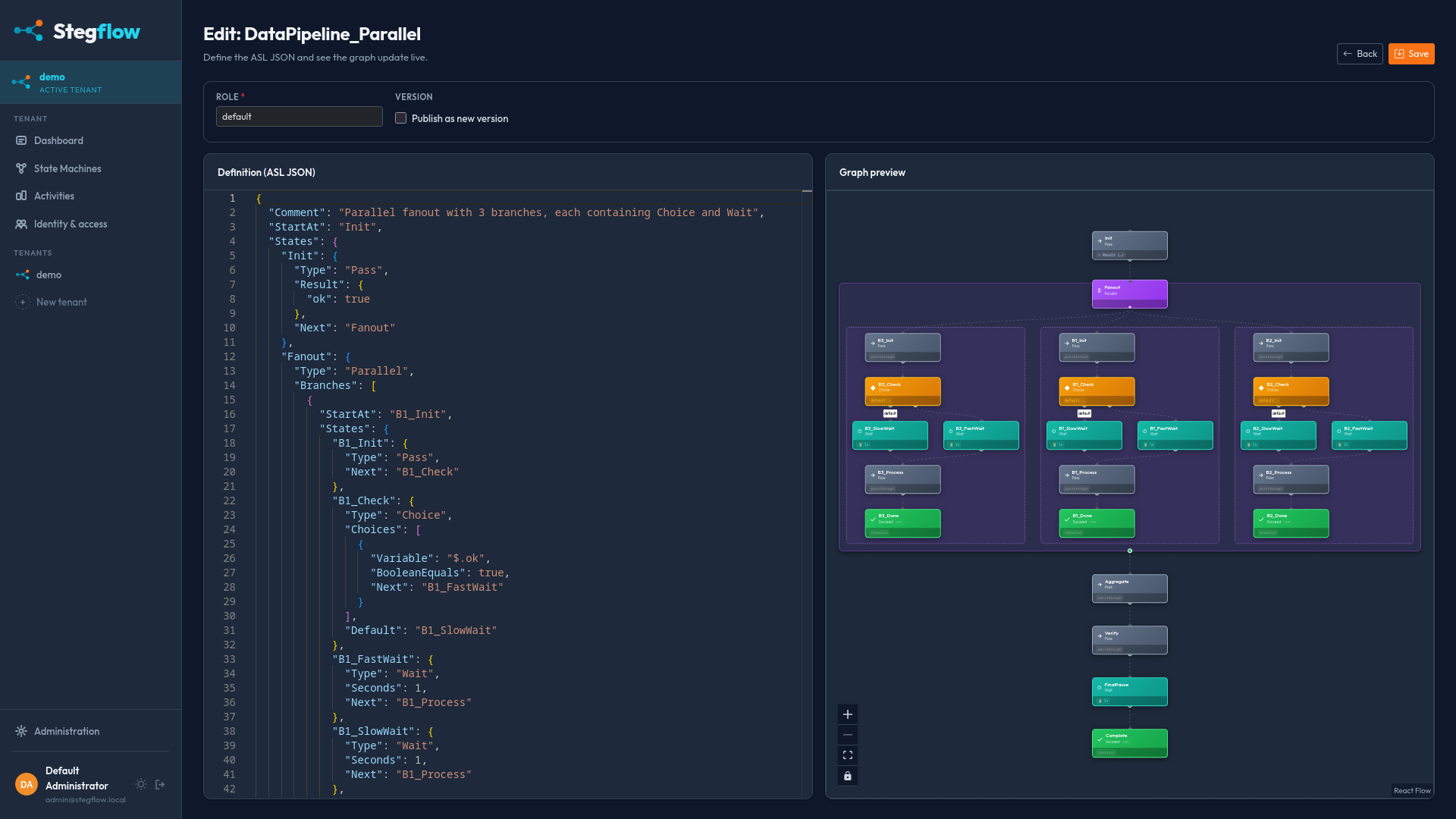Click the Stegflow logo icon
1456x819 pixels.
29,30
